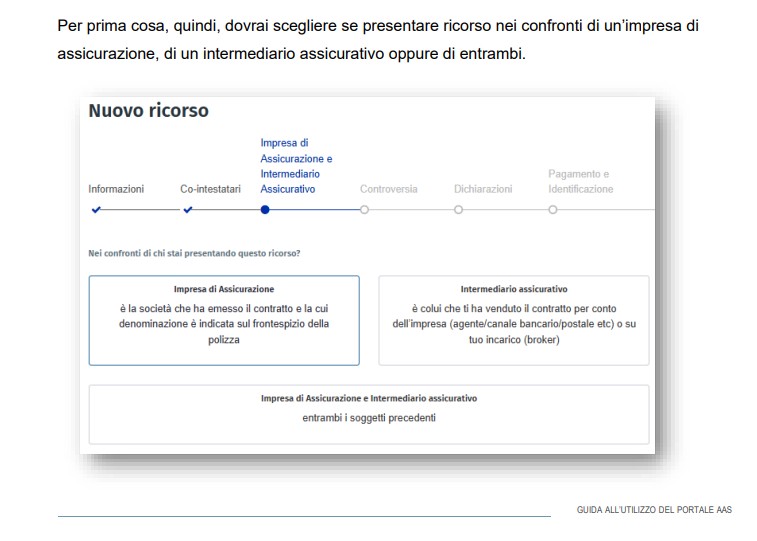Open the Co-intestatari step label
Screen dimensions: 757x541
pos(210,188)
